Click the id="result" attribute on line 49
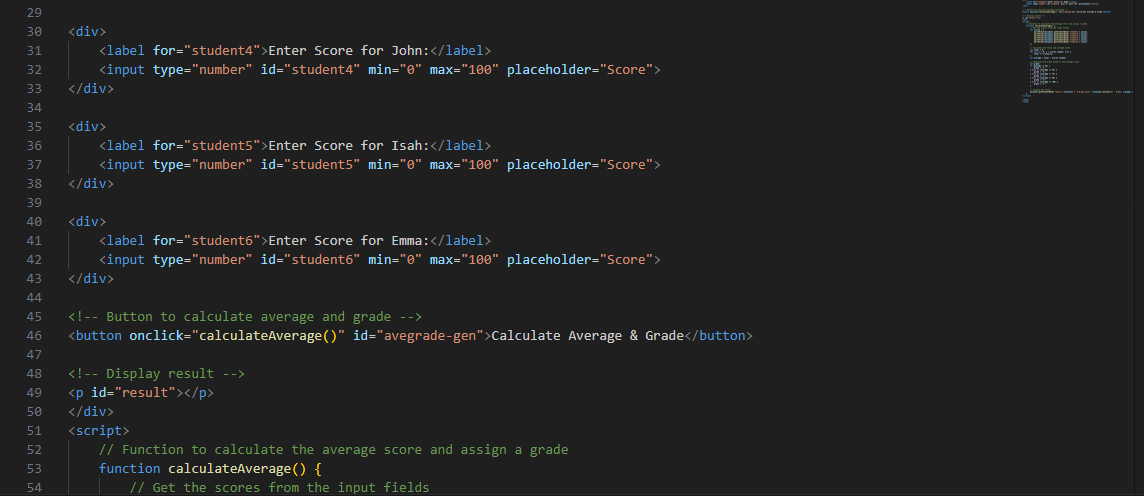The image size is (1144, 496). point(135,392)
